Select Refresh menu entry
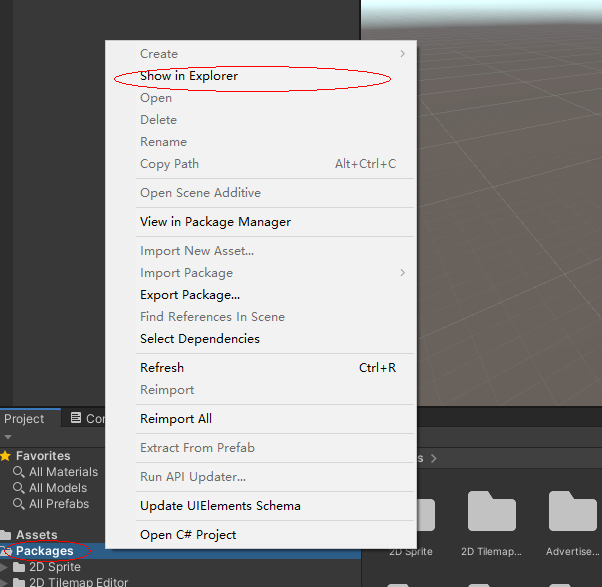The image size is (602, 587). tap(261, 368)
